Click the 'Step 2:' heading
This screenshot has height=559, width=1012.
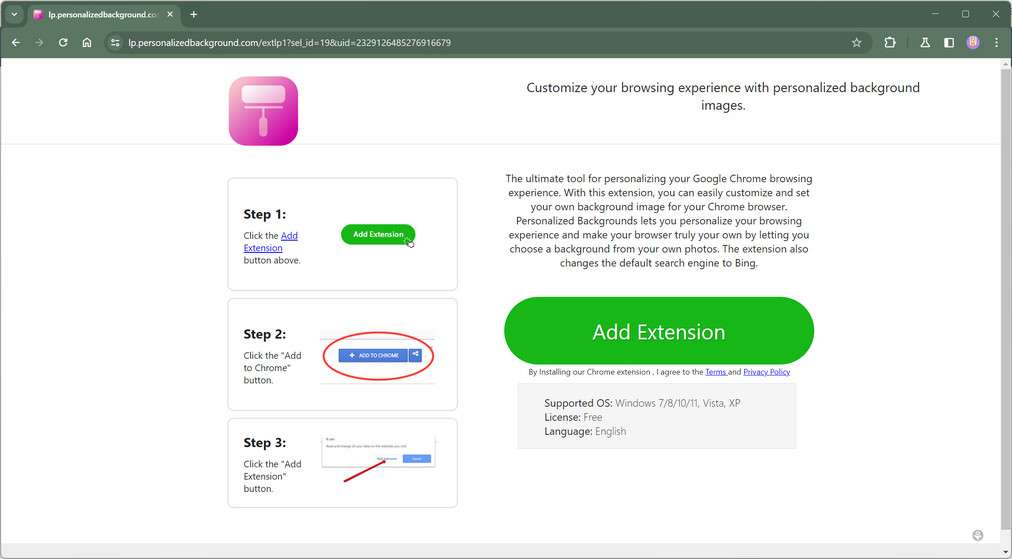pos(265,334)
